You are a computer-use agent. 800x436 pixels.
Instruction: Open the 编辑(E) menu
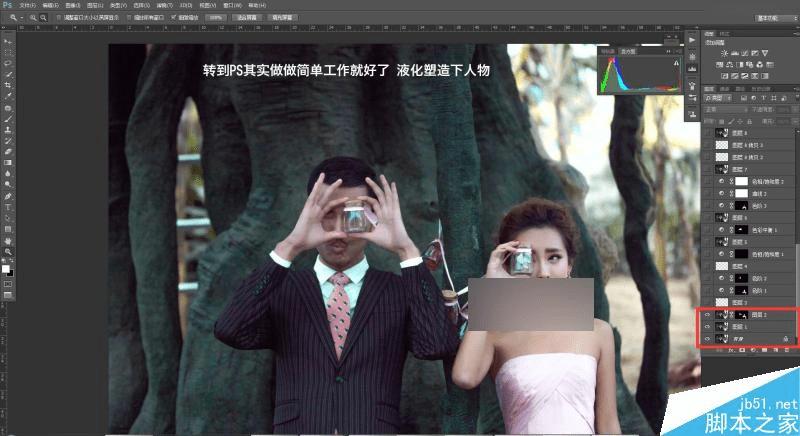[50, 5]
